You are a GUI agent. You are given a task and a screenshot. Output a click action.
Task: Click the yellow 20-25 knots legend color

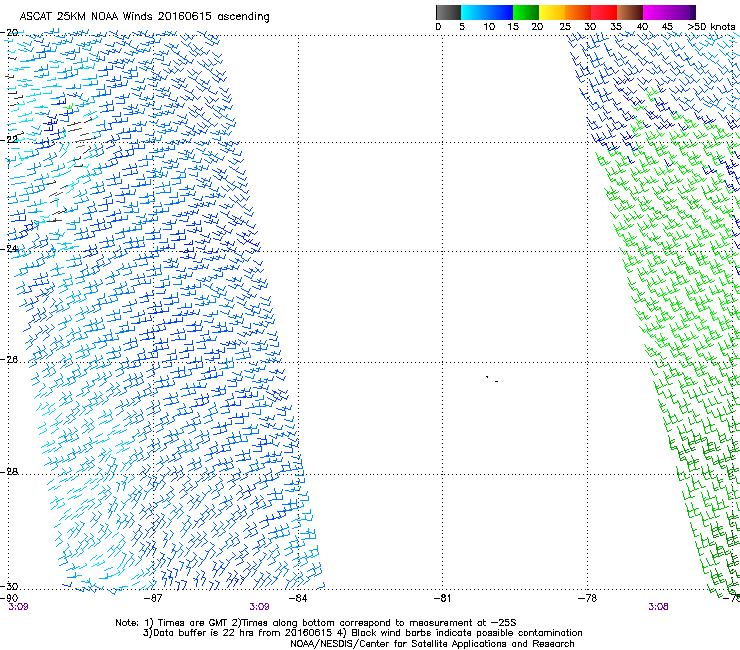pos(552,12)
